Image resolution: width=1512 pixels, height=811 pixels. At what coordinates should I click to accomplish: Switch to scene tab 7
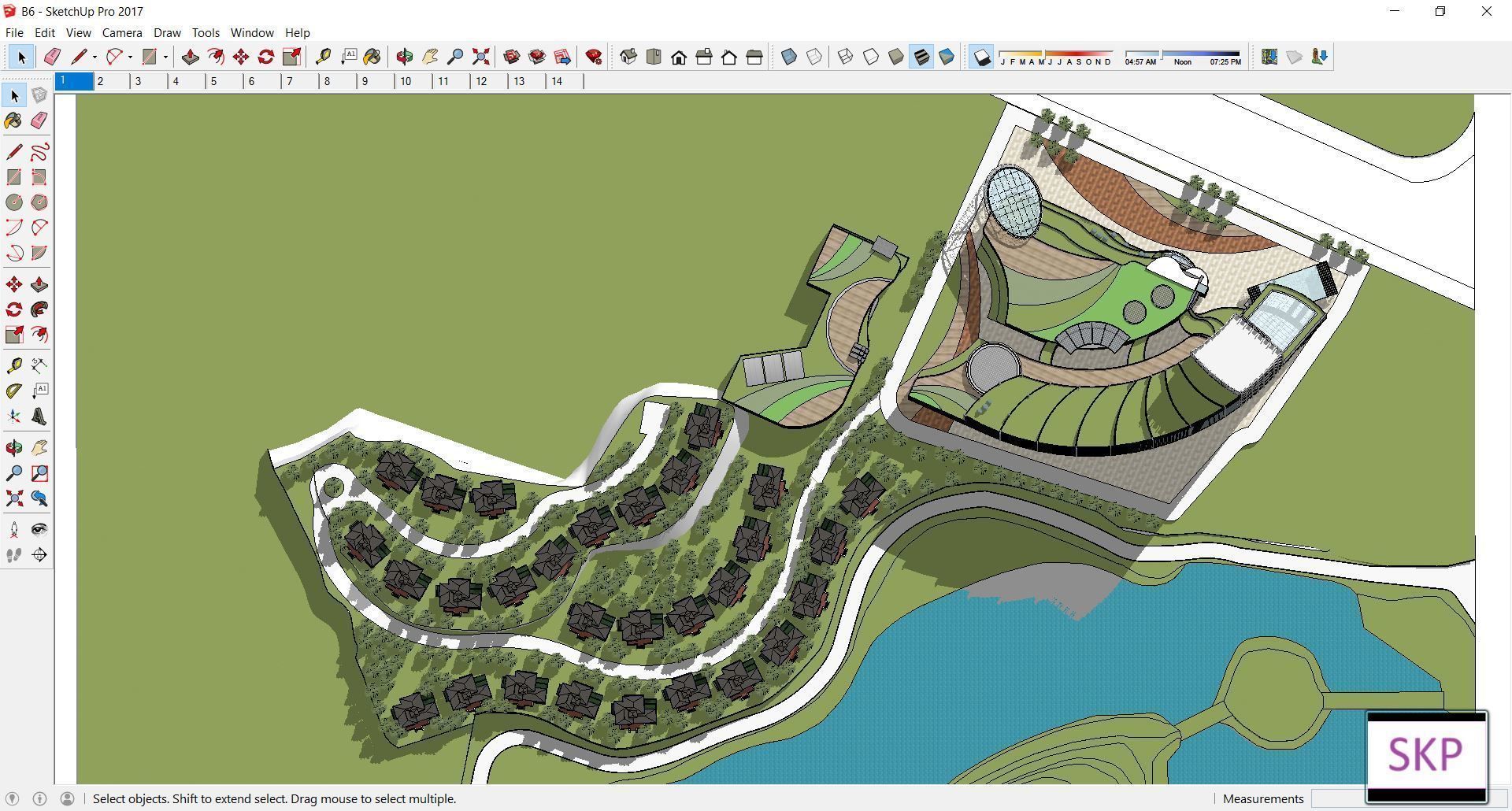pyautogui.click(x=300, y=81)
